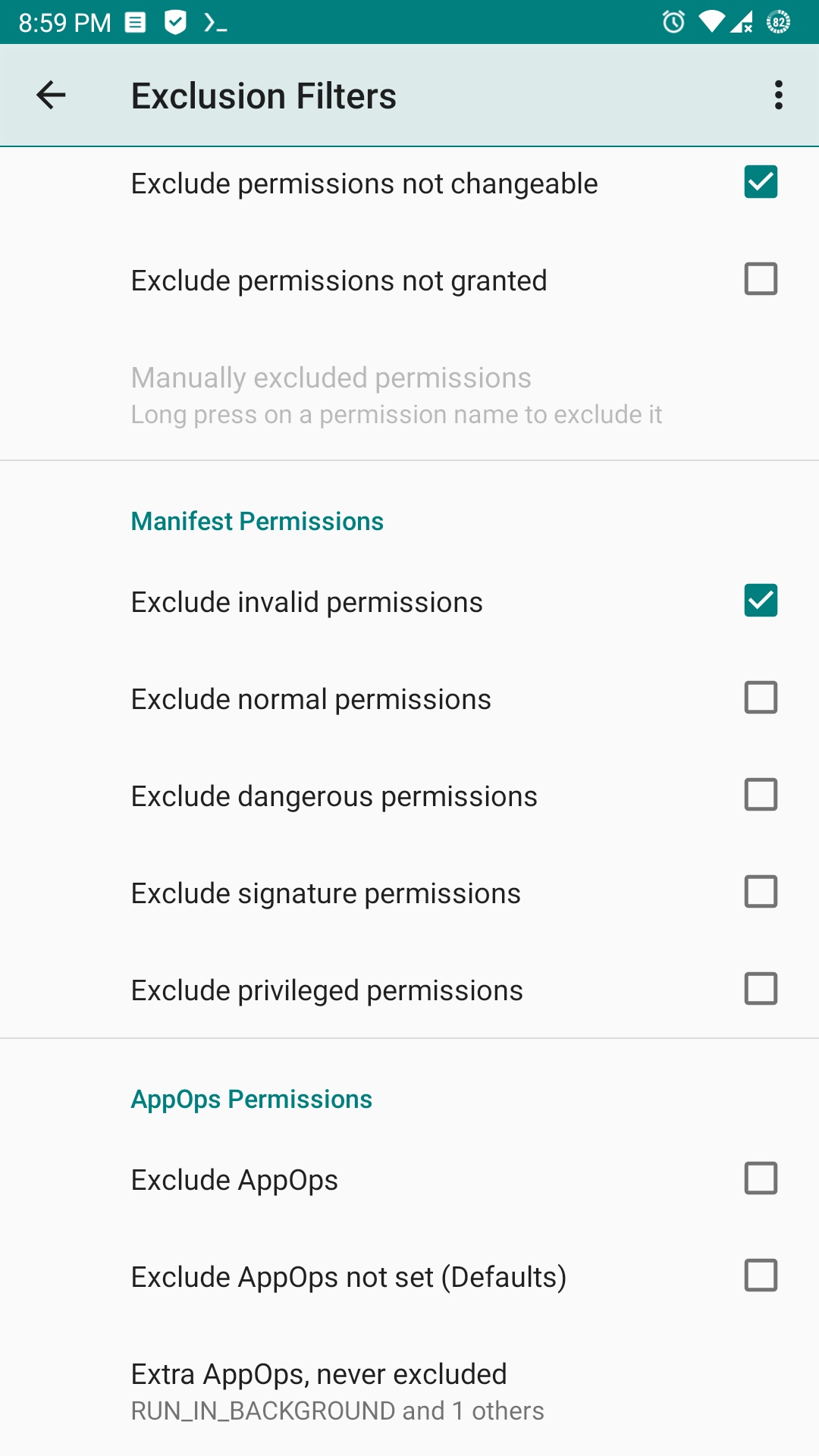Tap the back arrow icon

[51, 95]
